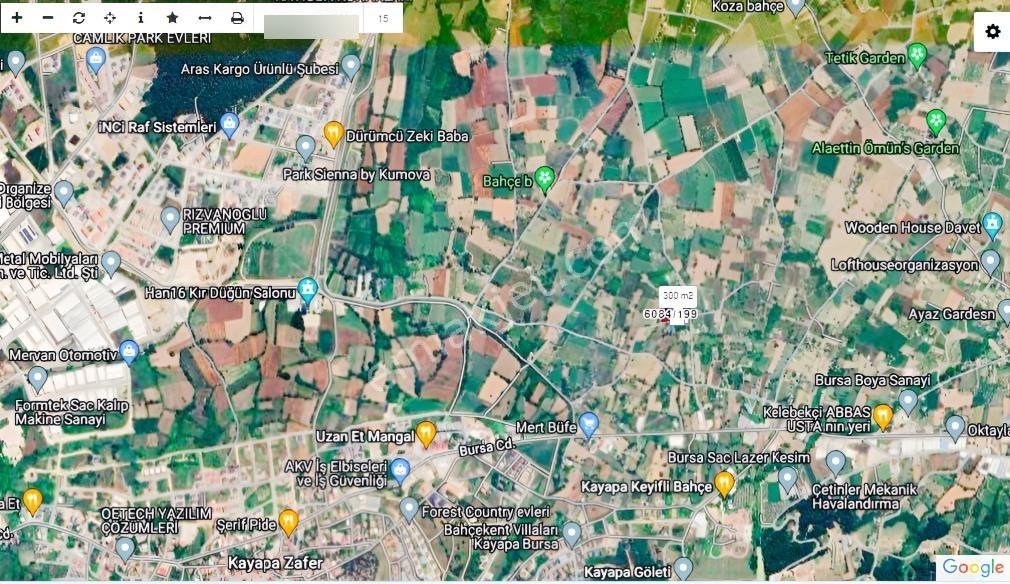Open Dürümcü Zeki Baba restaurant marker
Viewport: 1010px width, 584px height.
pyautogui.click(x=333, y=135)
